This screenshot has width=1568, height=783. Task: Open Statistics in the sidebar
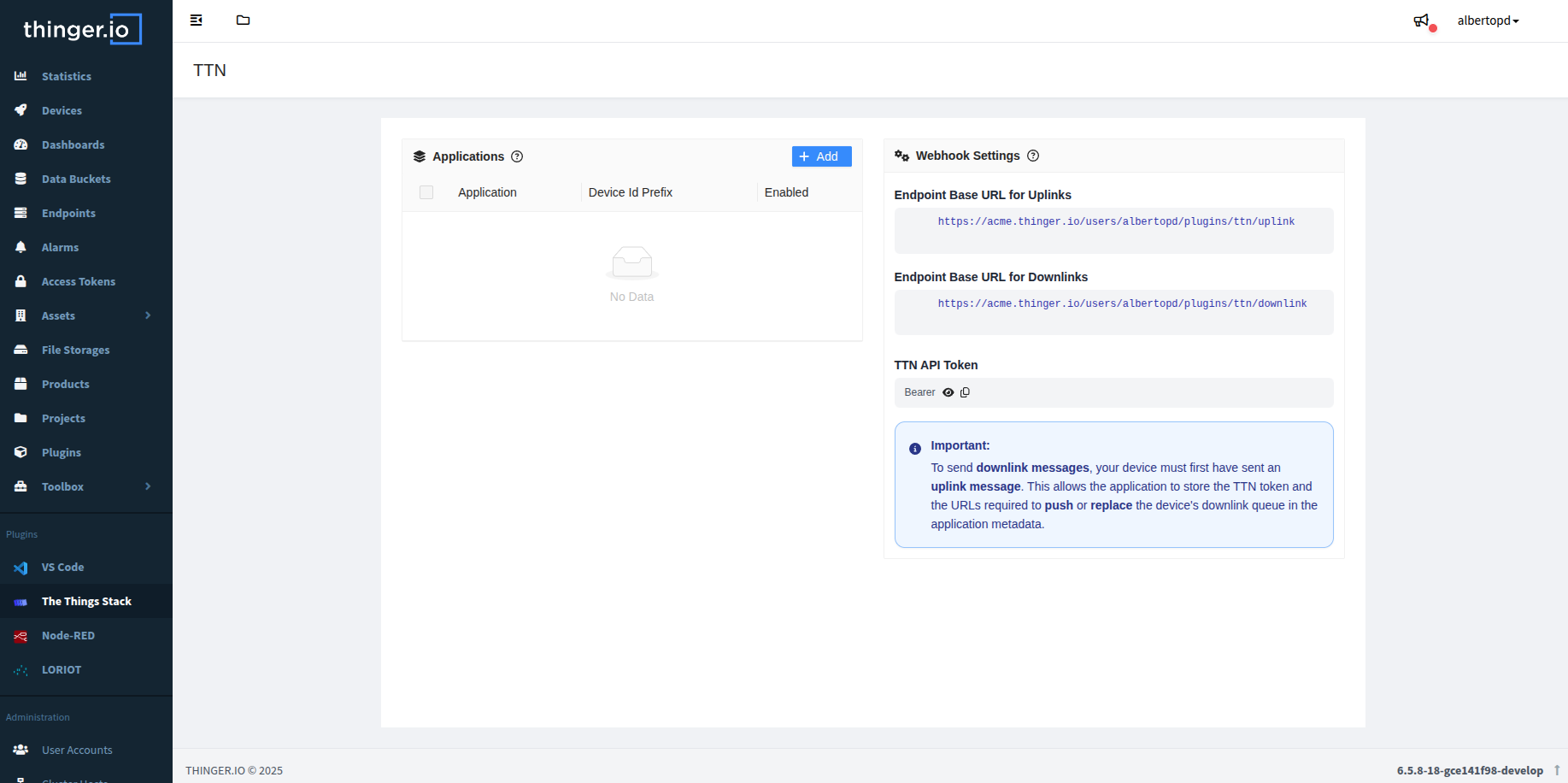[86, 76]
